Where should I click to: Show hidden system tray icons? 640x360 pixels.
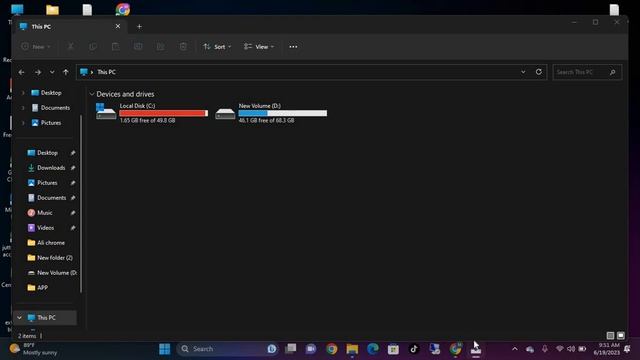point(515,349)
